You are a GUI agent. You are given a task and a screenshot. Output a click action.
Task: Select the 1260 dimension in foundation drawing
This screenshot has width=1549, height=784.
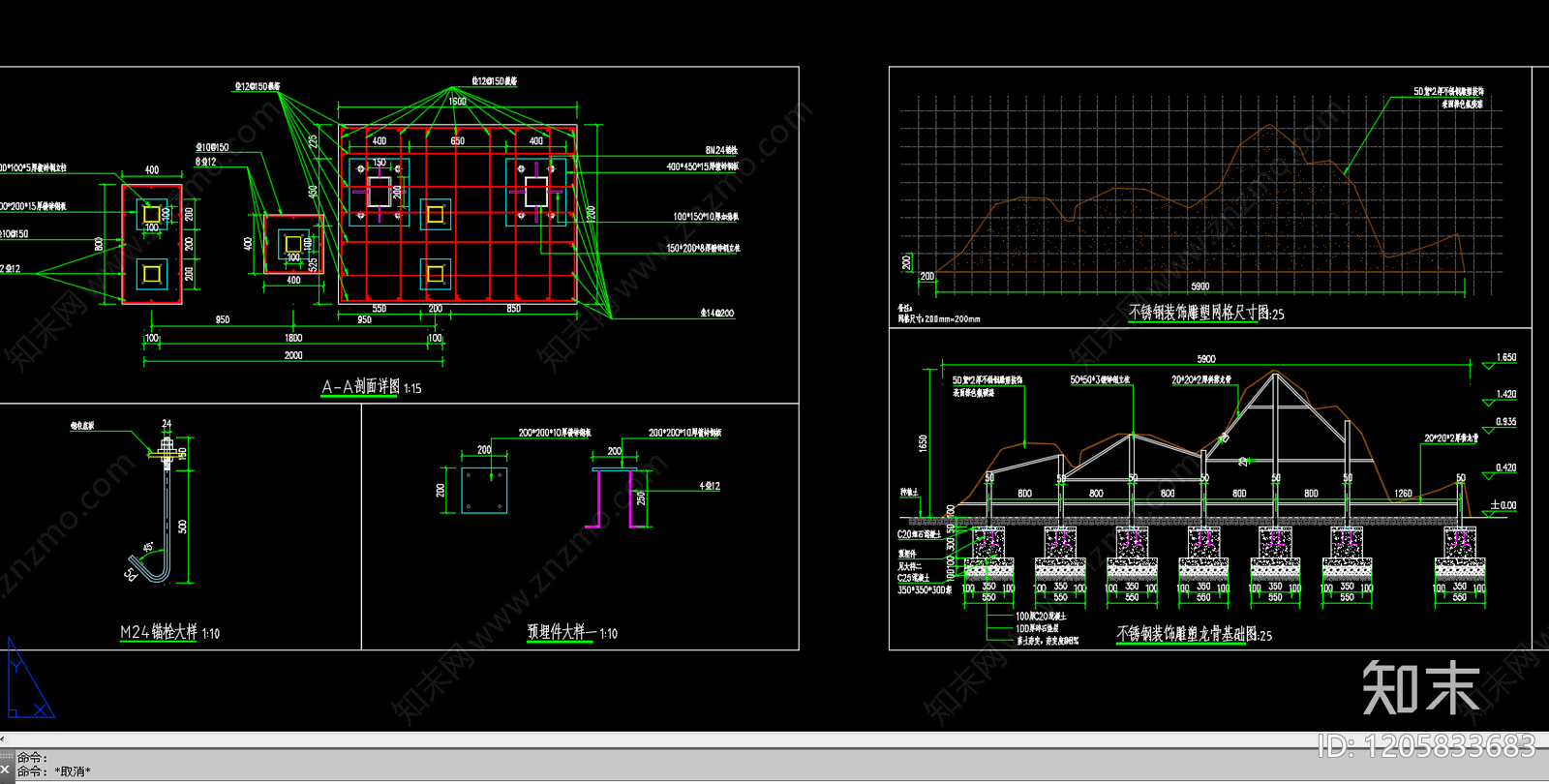click(x=1403, y=494)
